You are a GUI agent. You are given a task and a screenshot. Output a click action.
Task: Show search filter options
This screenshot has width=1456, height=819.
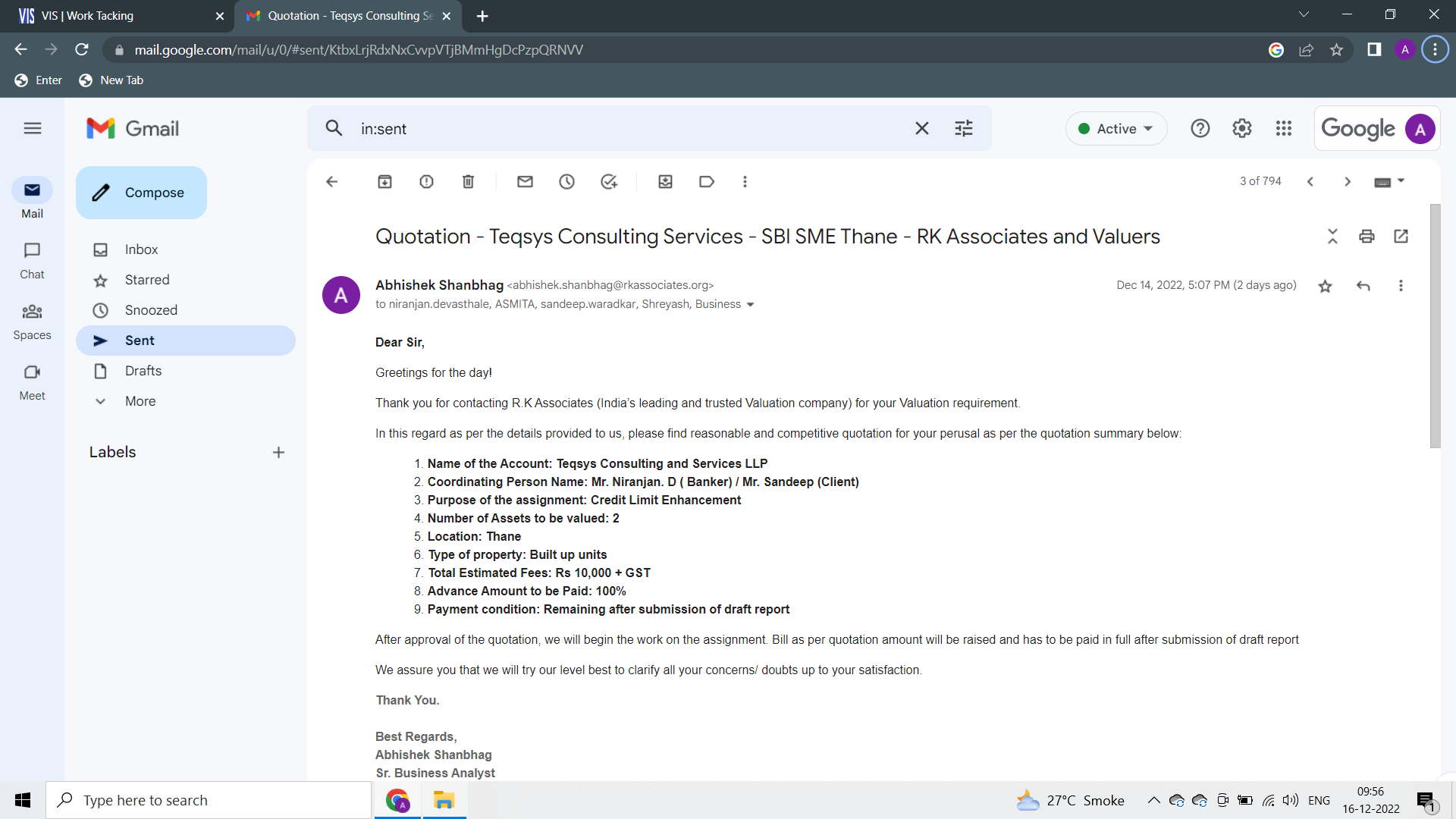(963, 128)
